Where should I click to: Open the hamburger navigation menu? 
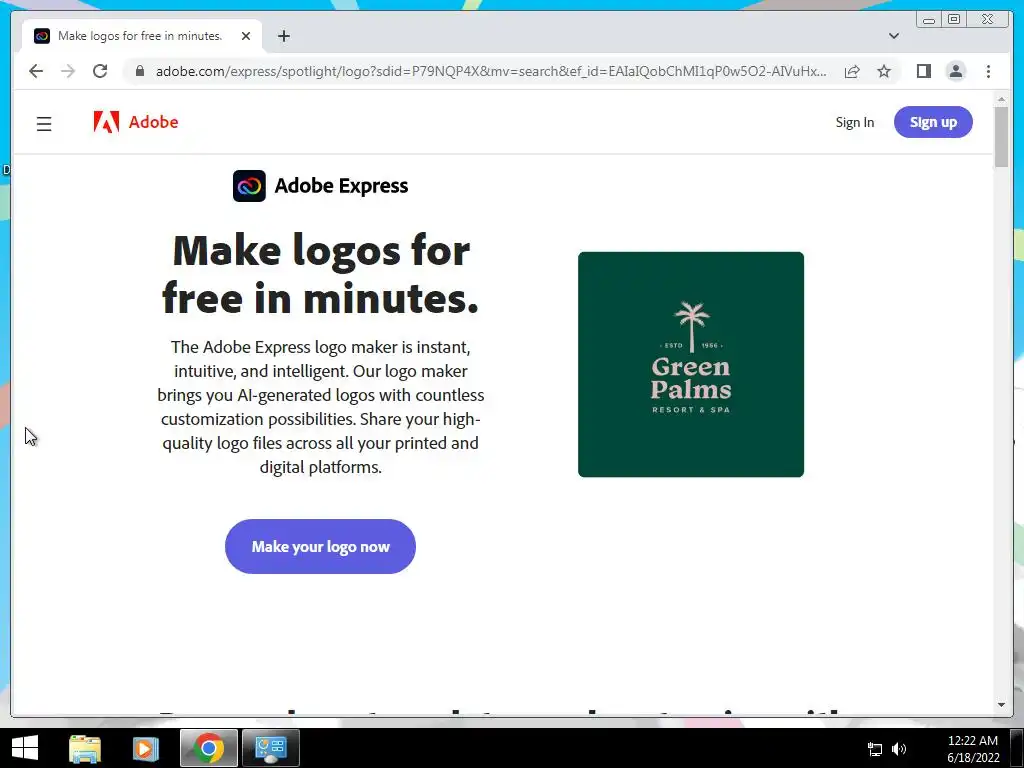[44, 123]
